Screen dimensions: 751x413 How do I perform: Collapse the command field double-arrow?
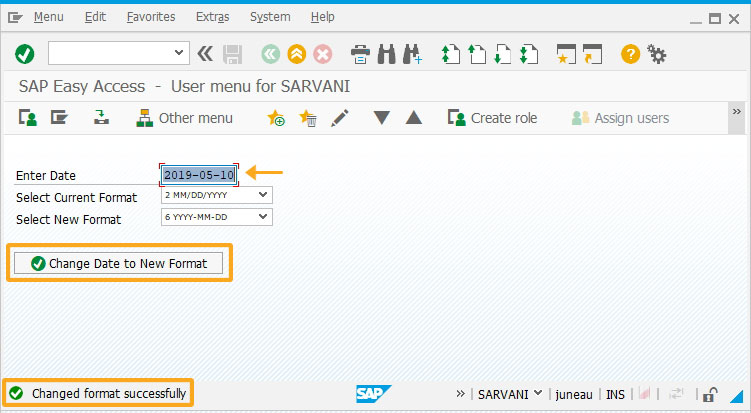coord(205,53)
